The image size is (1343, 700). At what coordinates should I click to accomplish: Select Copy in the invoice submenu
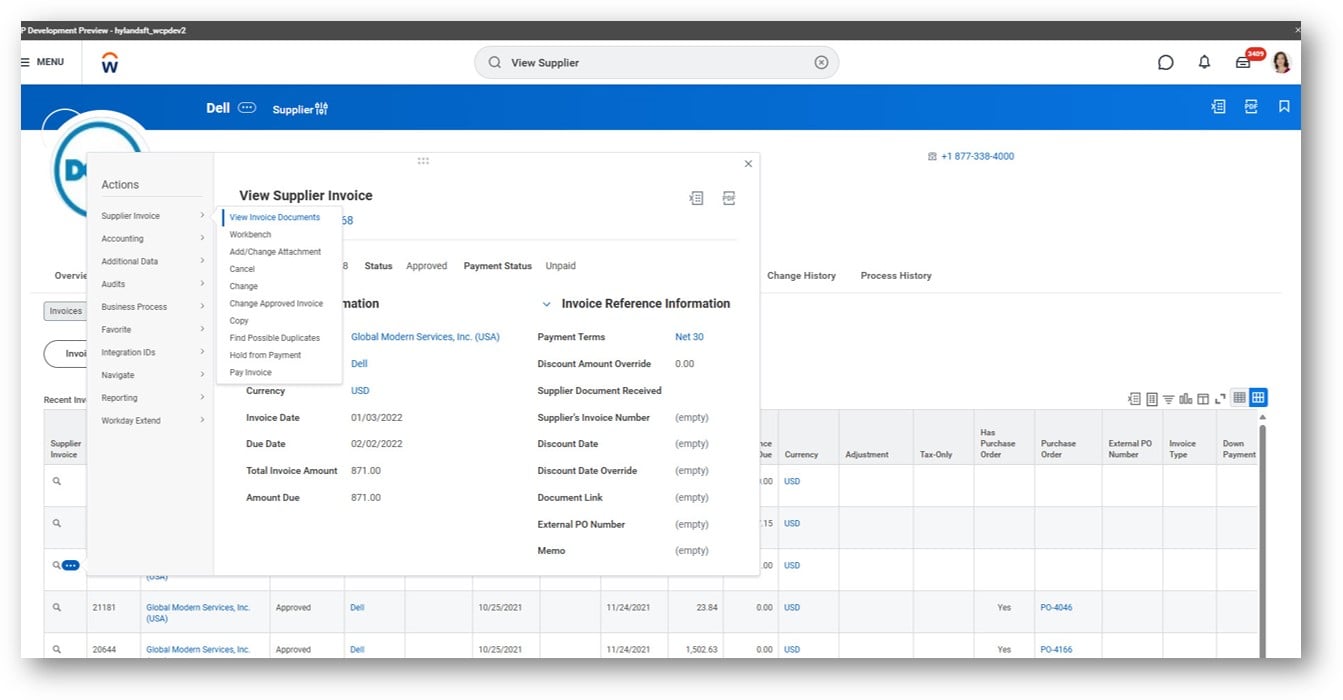click(239, 321)
